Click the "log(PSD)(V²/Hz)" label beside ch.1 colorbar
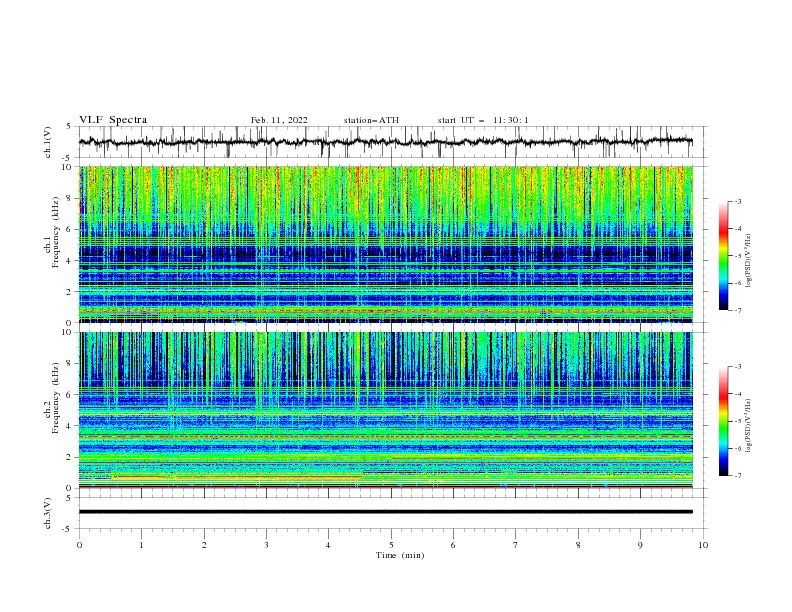792x612 pixels. [x=748, y=261]
